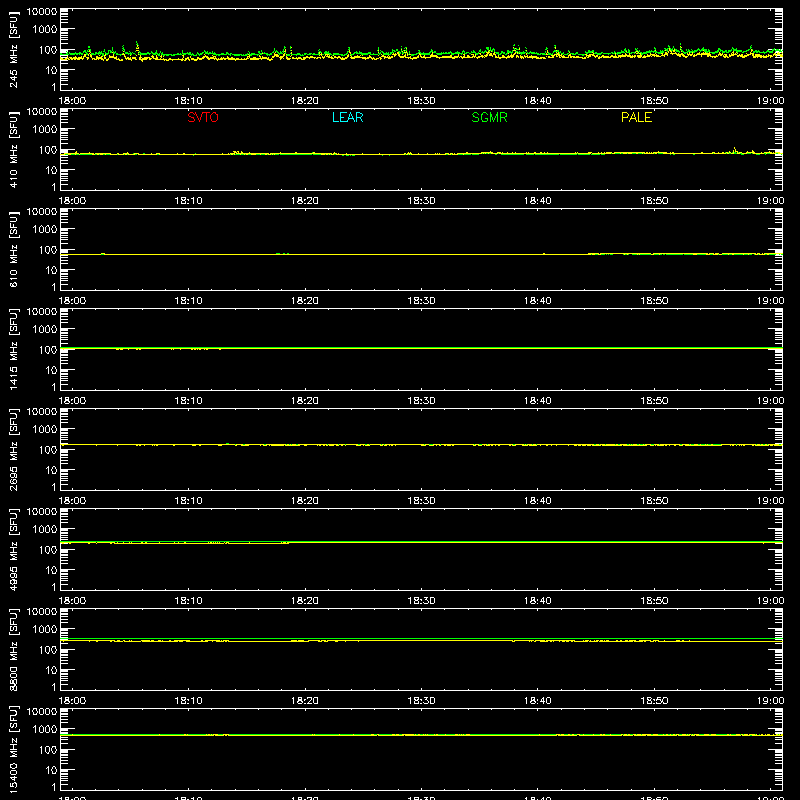Click 18:40 tick label under 4995 MHz plot
Screen dimensions: 800x800
(538, 601)
